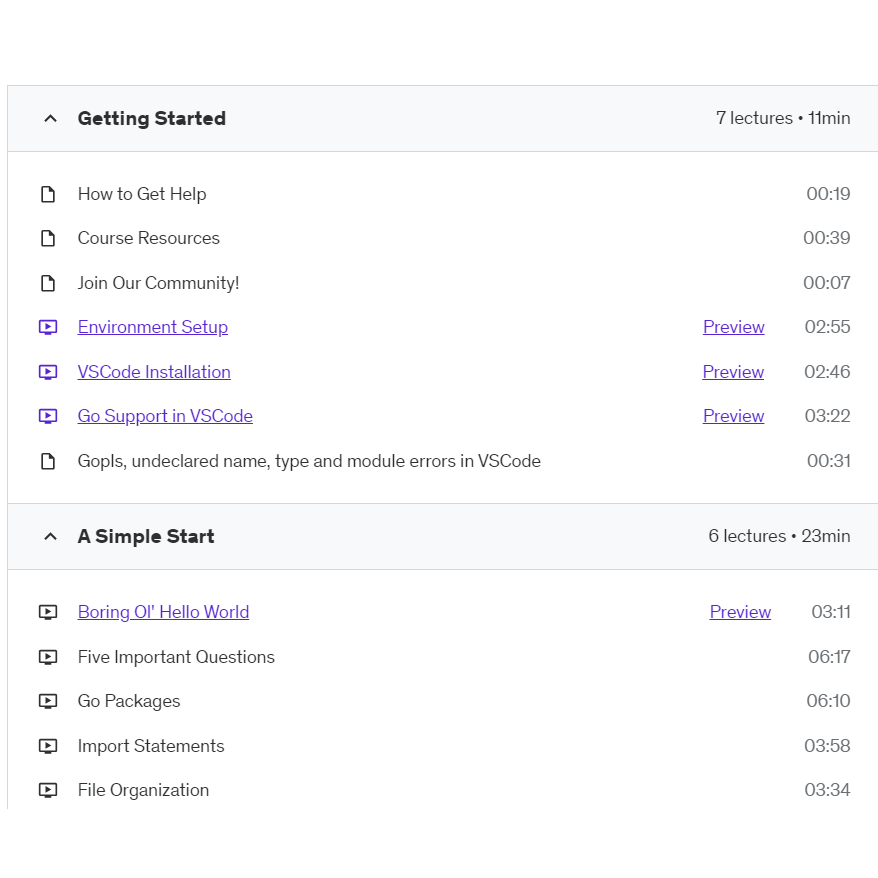
Task: Collapse the A Simple Start section chevron
Action: [50, 537]
